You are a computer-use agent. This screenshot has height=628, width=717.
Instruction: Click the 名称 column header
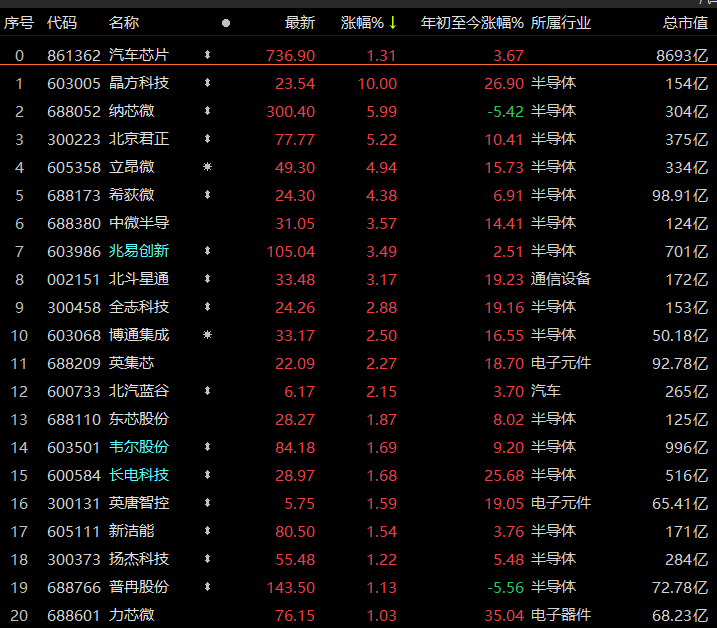click(124, 22)
